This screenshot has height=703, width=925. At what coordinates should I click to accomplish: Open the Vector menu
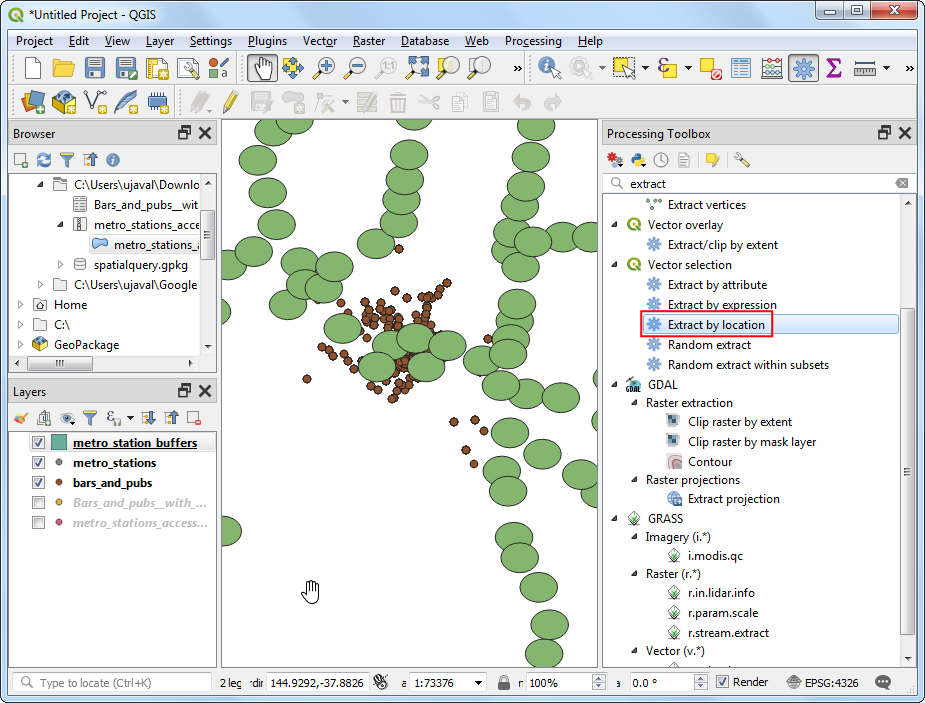pyautogui.click(x=320, y=41)
